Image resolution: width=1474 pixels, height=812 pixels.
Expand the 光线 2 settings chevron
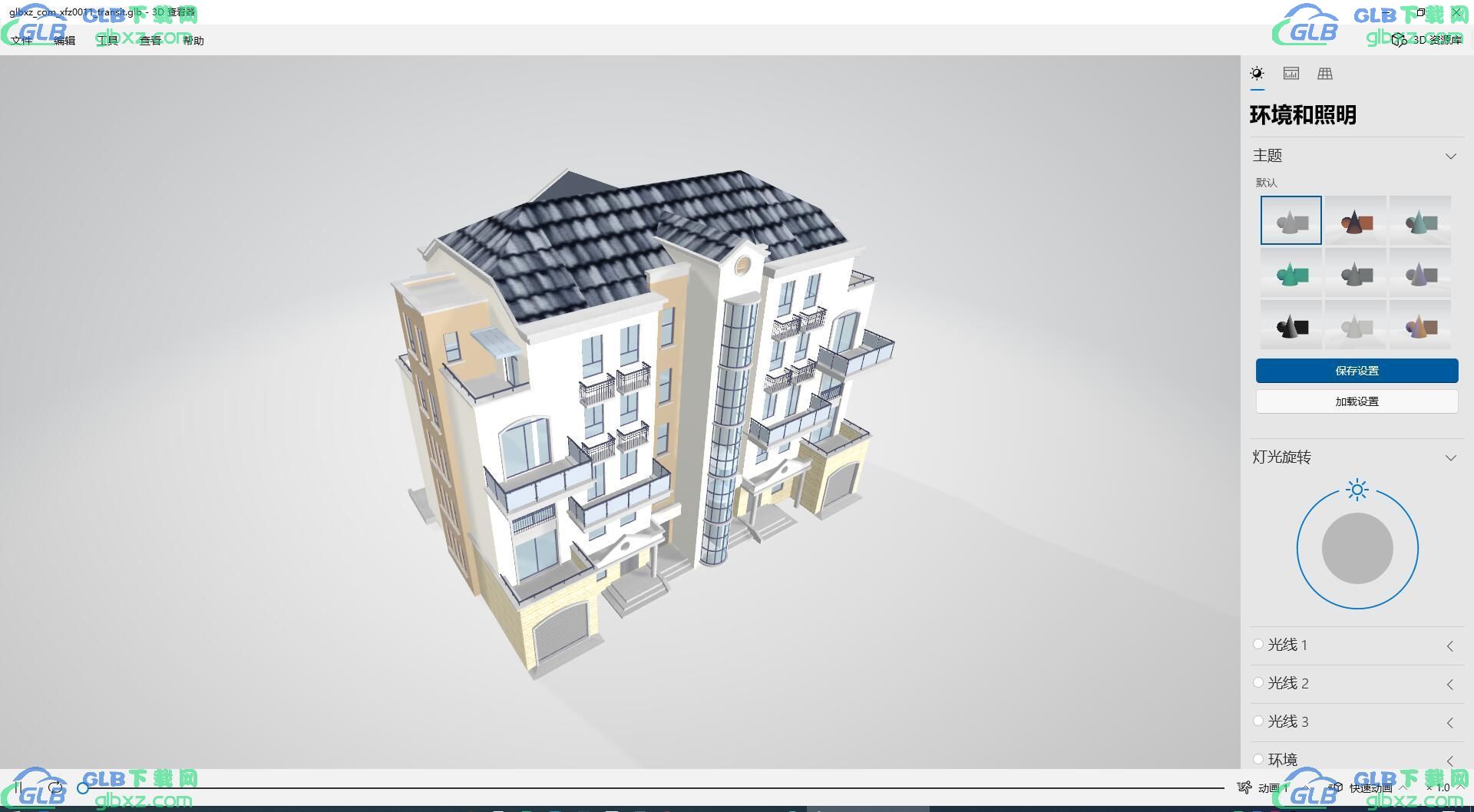(1449, 685)
